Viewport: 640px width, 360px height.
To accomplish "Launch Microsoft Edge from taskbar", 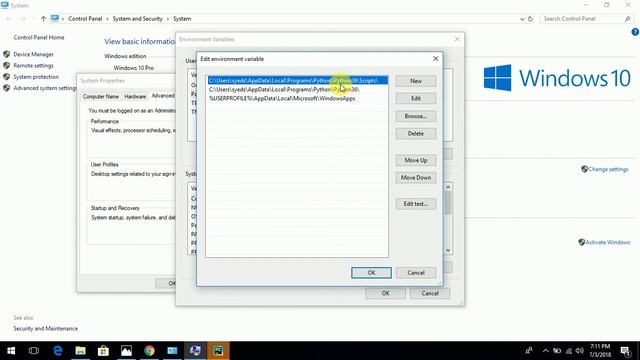I will point(58,351).
